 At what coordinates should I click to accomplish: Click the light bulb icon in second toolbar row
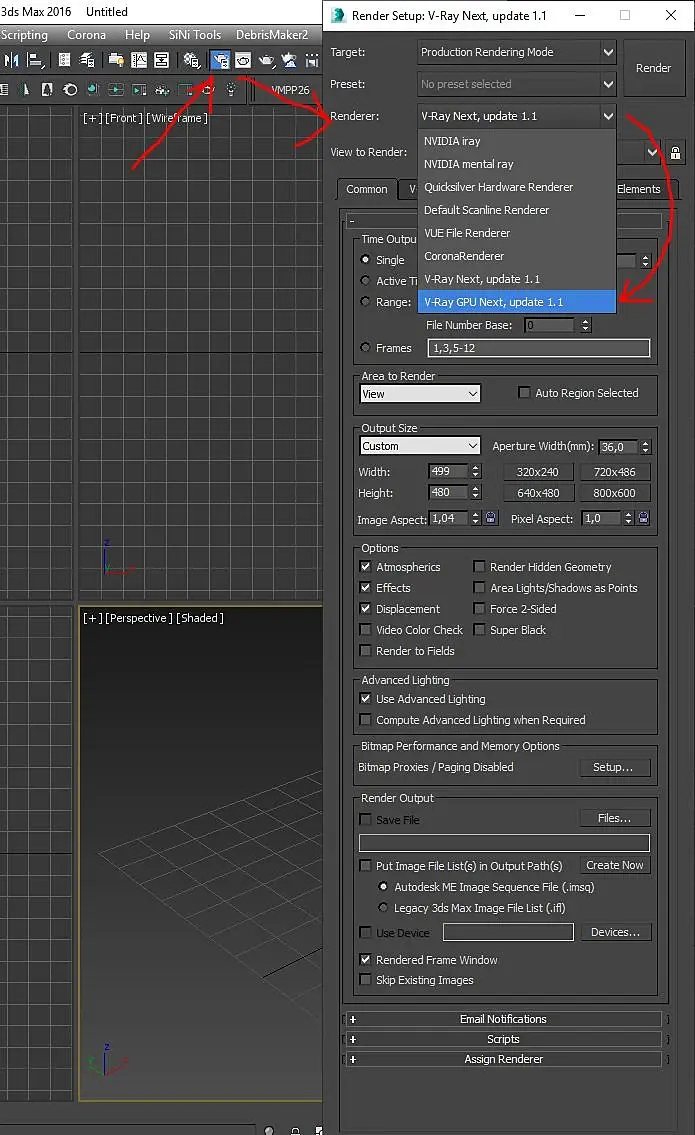(x=231, y=89)
